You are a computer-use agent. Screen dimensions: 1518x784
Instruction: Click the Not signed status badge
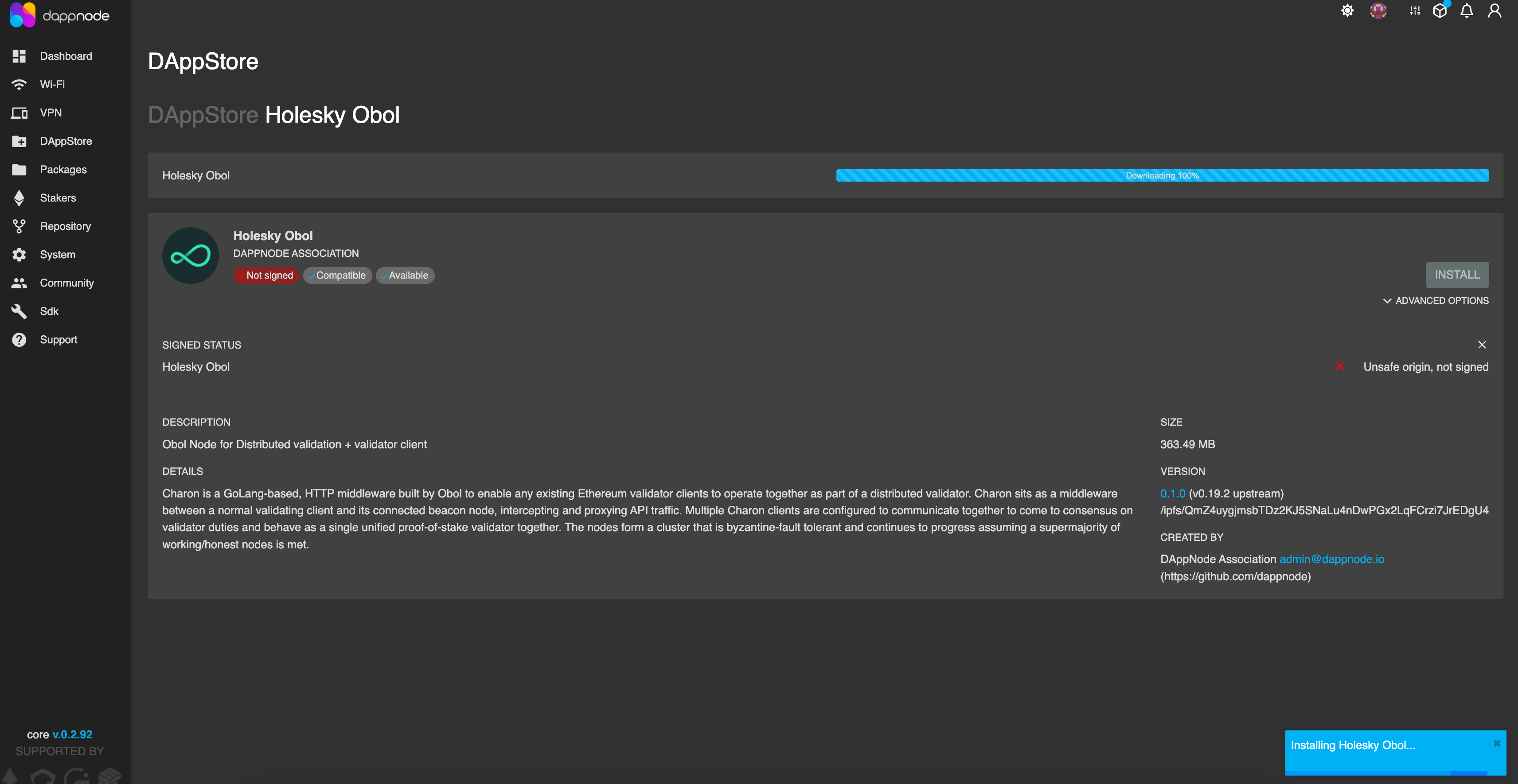coord(266,275)
